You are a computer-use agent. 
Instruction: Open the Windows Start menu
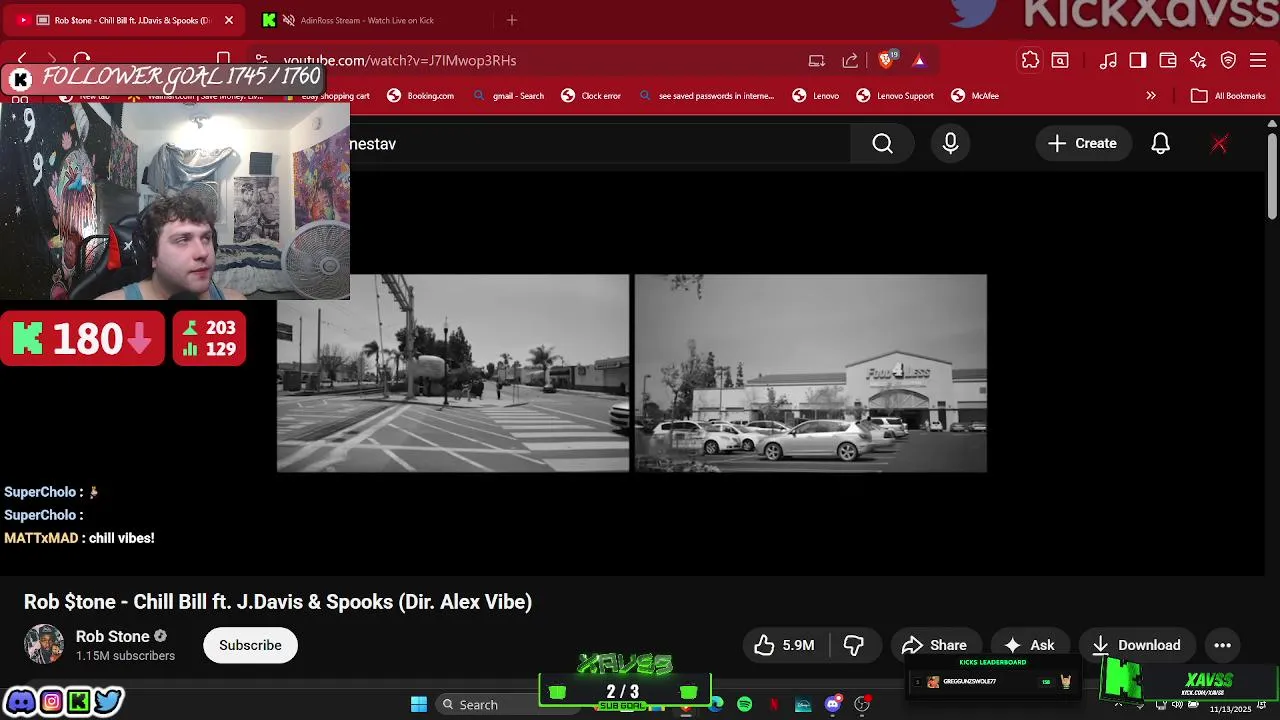pyautogui.click(x=419, y=705)
